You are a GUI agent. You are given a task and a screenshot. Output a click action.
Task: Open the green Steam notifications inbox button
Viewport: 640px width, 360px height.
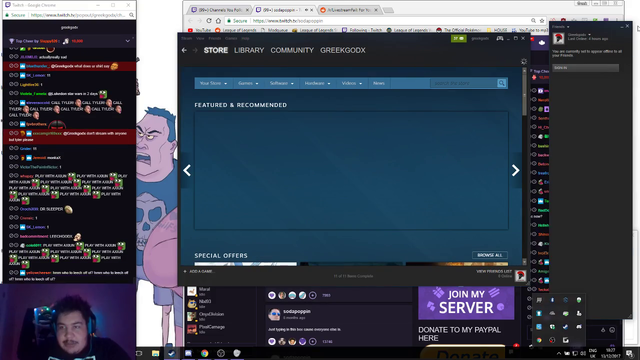click(459, 38)
